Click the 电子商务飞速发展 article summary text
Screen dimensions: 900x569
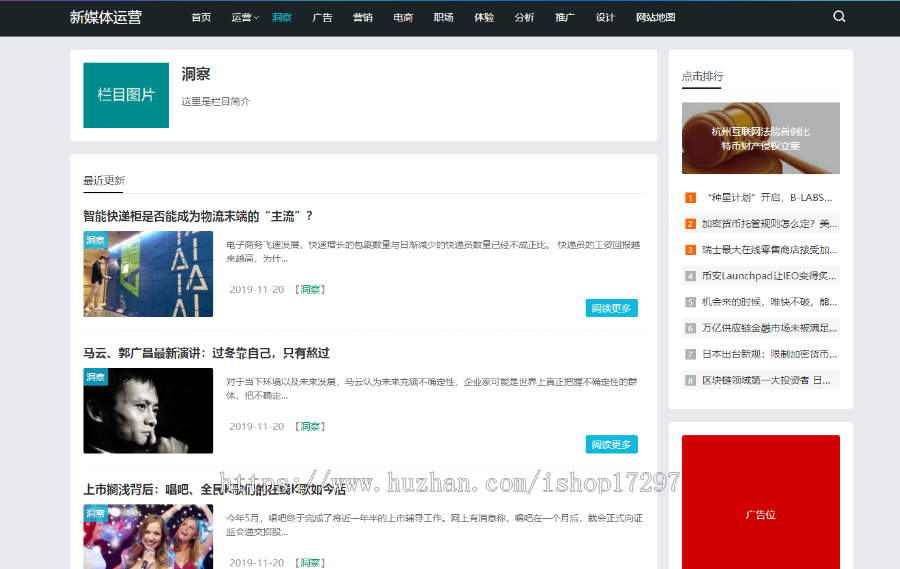[x=433, y=251]
